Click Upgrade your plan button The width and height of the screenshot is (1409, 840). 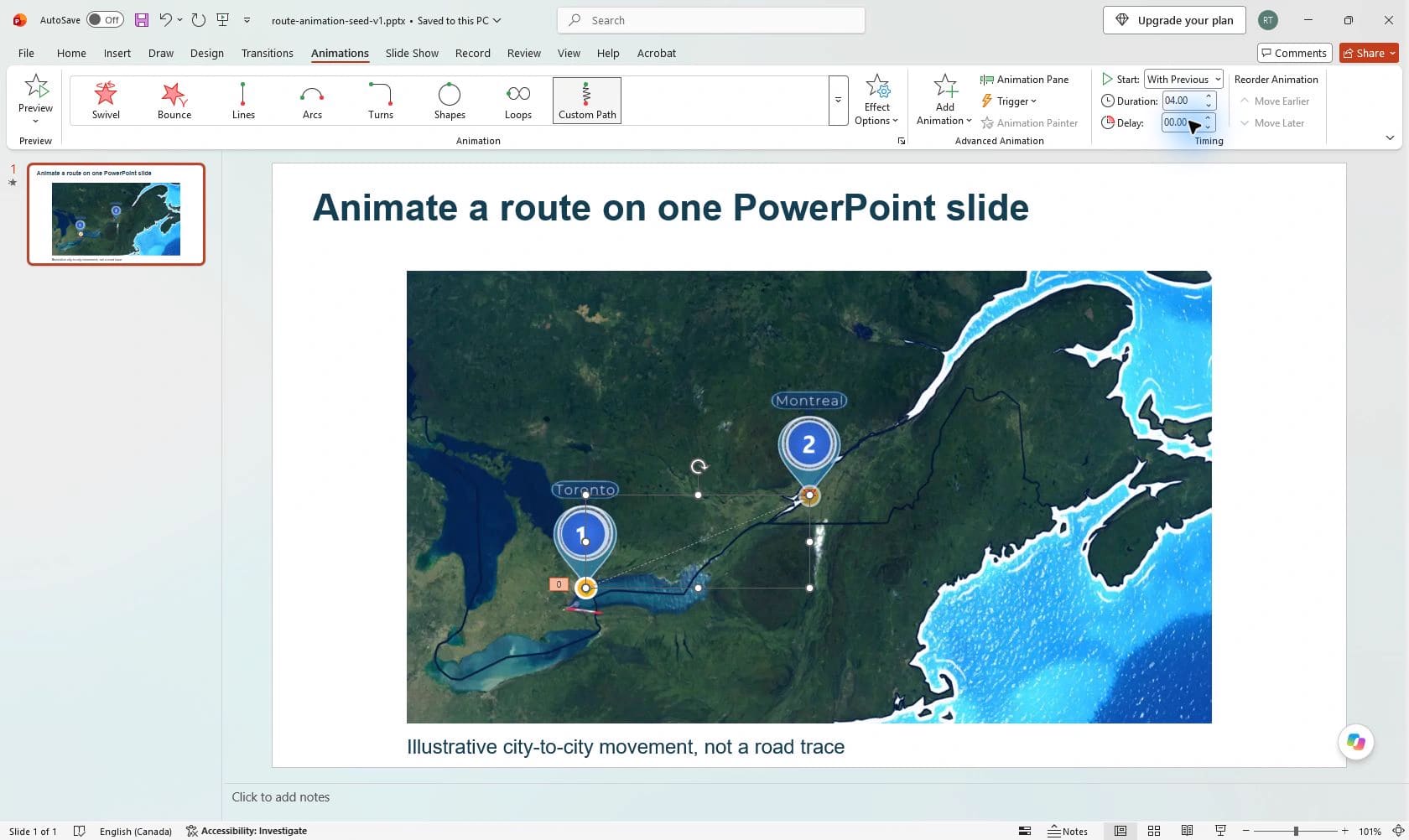click(x=1174, y=20)
